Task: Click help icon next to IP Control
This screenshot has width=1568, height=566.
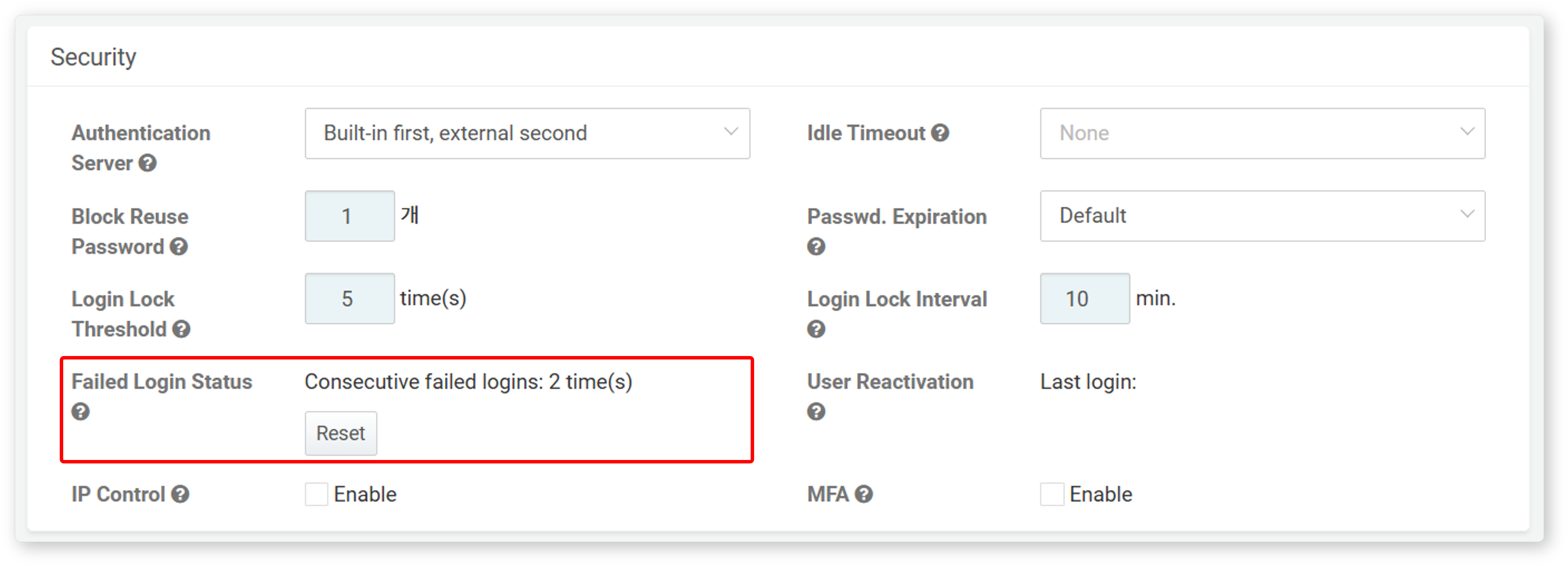Action: [x=180, y=494]
